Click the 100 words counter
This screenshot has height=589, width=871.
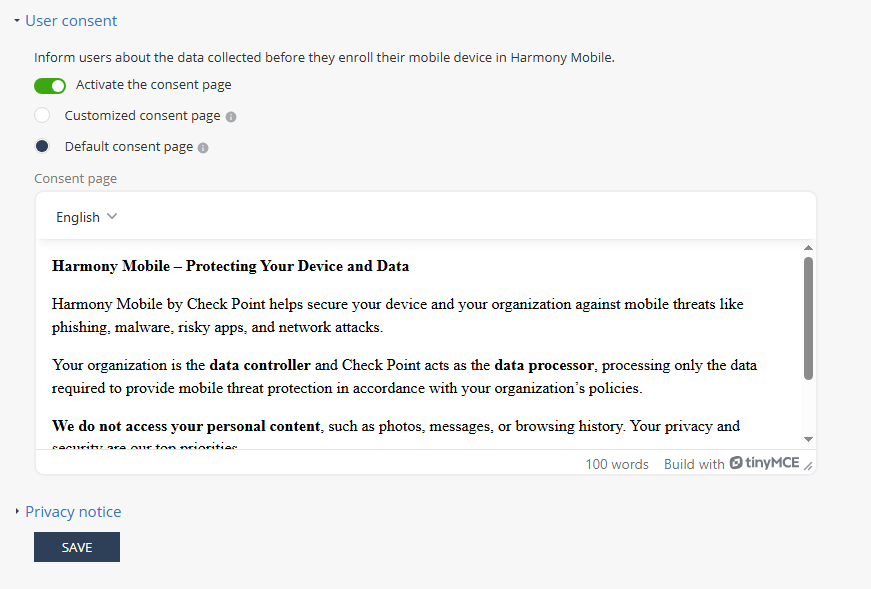point(617,465)
